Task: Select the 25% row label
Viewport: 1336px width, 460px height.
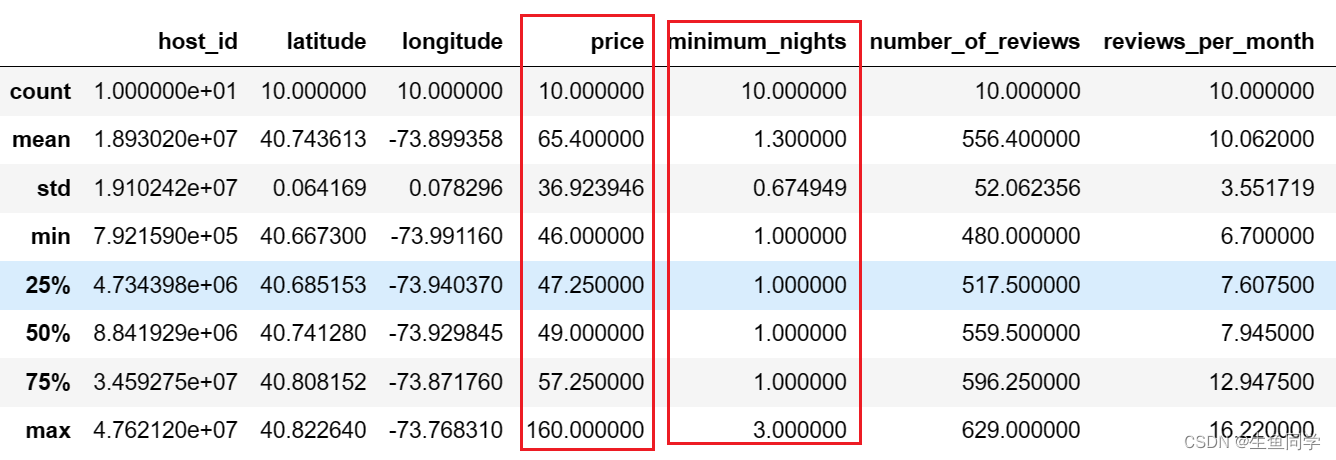Action: 49,285
